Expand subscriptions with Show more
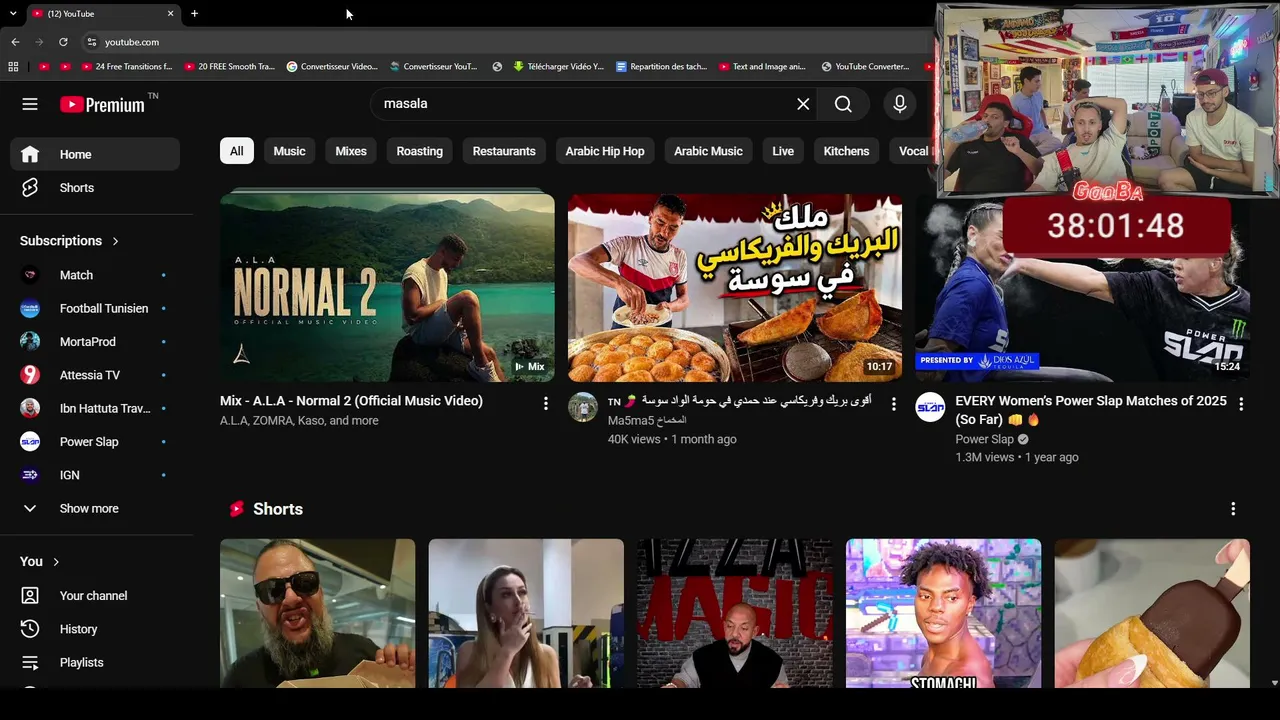1280x720 pixels. tap(95, 508)
